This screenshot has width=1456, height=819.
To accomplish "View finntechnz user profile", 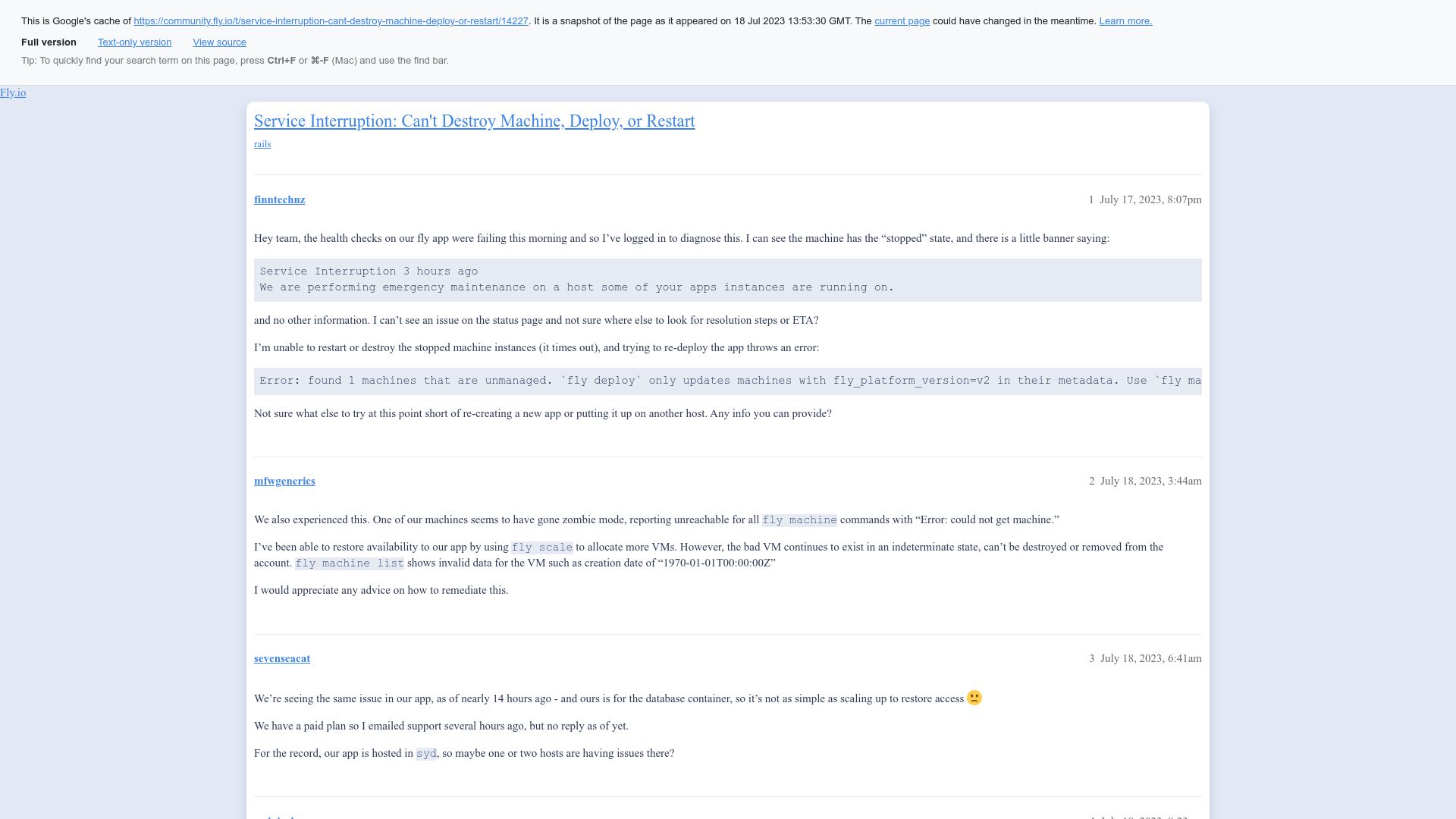I will [x=279, y=199].
